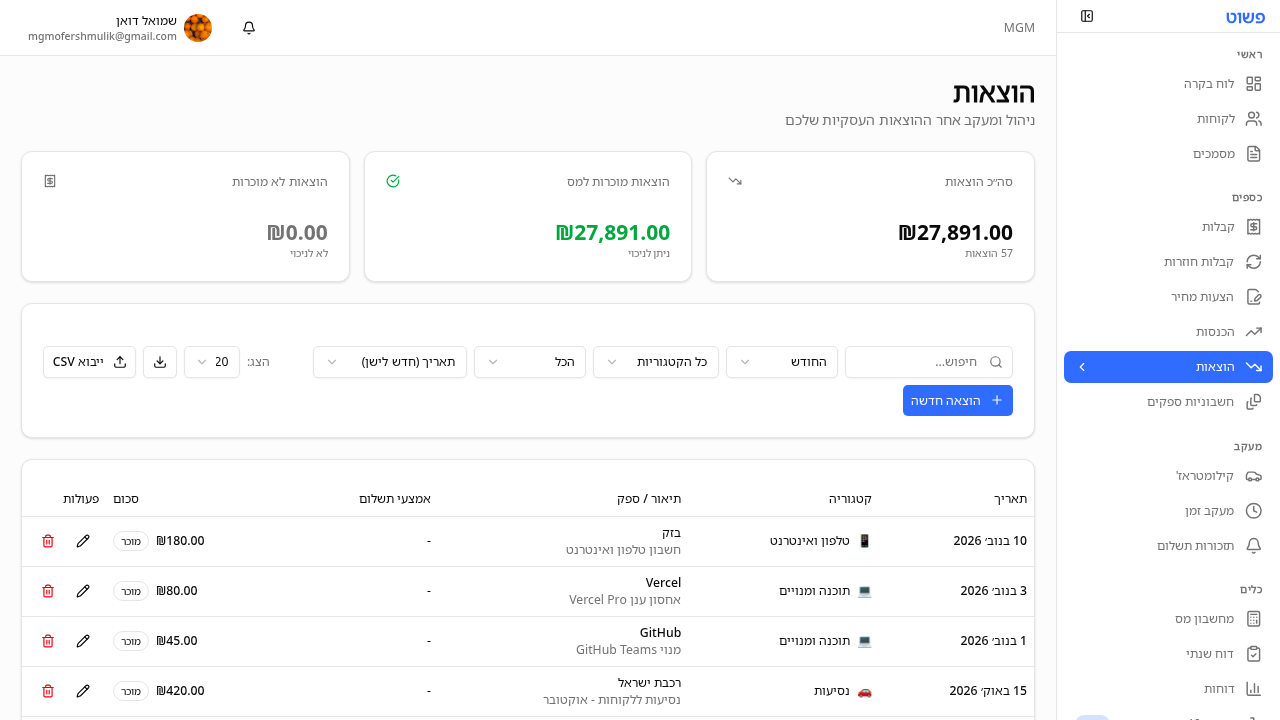The width and height of the screenshot is (1280, 720).
Task: Delete the בזק expense using the trash icon
Action: (47, 540)
